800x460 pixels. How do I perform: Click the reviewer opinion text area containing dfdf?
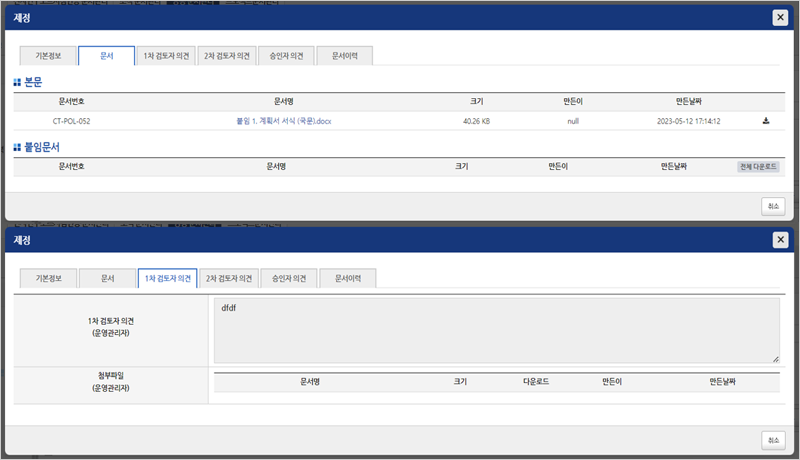click(496, 330)
